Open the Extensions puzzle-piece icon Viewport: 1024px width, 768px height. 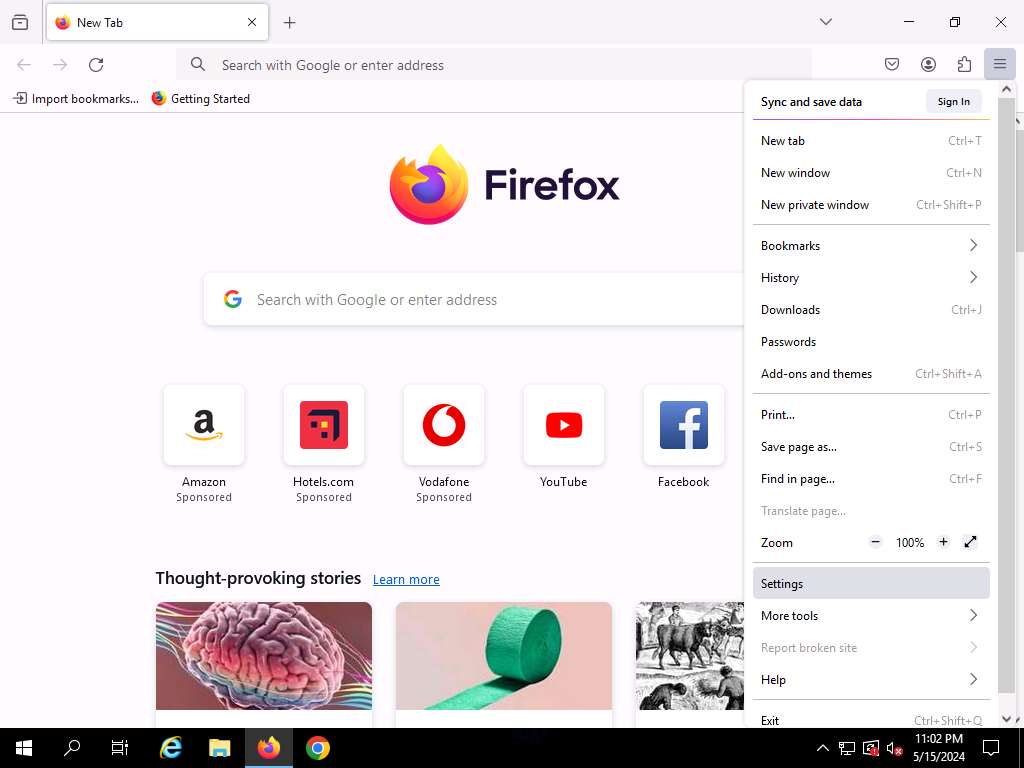[964, 65]
